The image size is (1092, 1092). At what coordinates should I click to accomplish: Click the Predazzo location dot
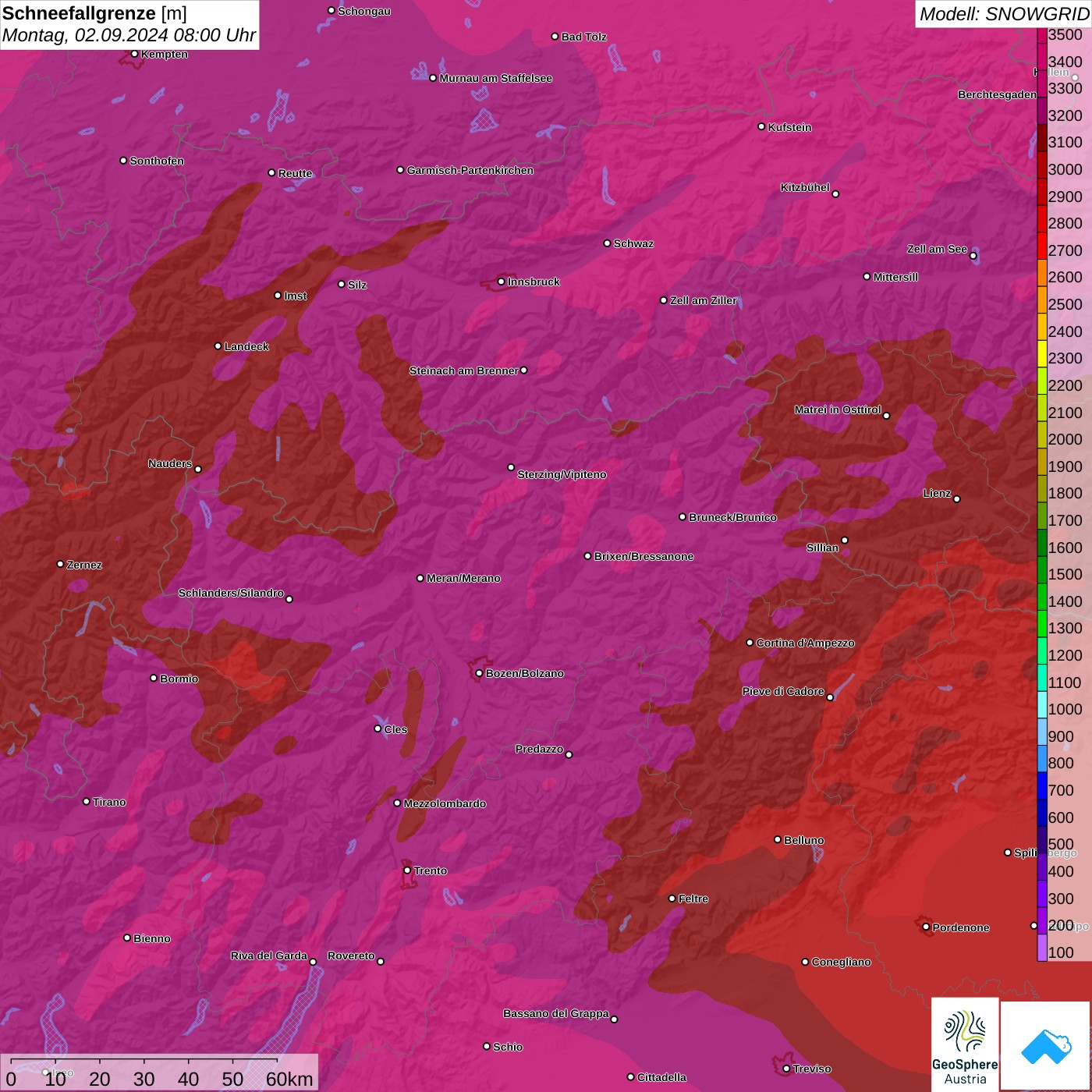pos(569,754)
